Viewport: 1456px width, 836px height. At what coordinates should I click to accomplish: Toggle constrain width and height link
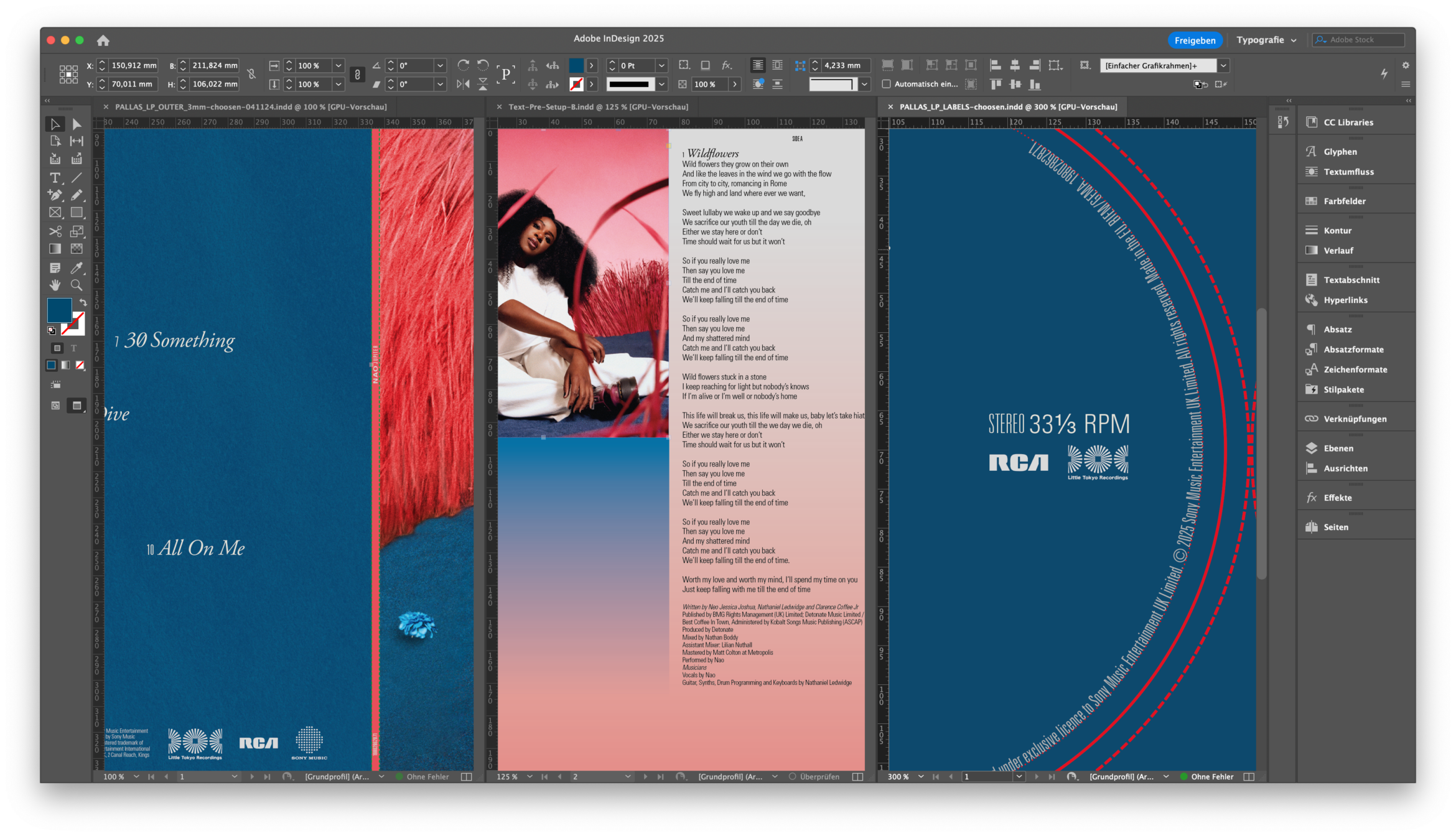click(x=251, y=75)
